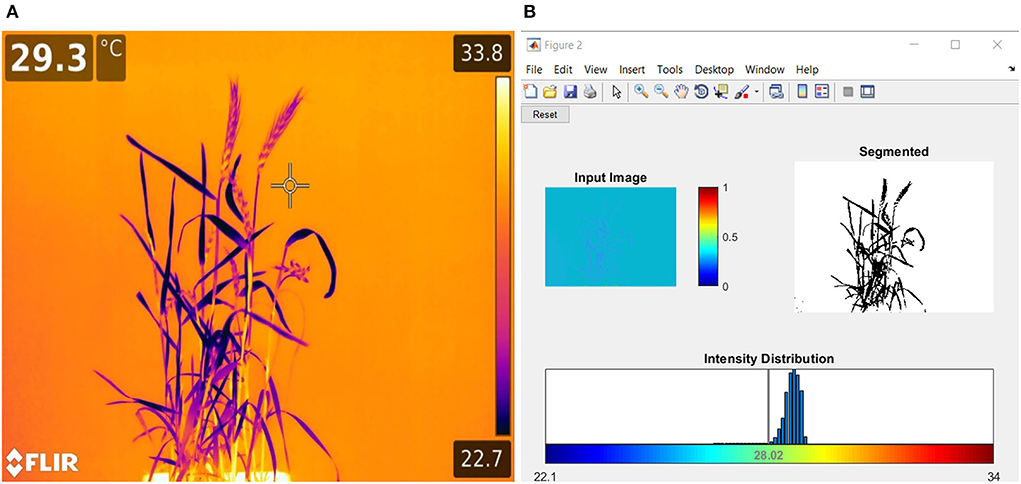Insert a legend using the toolbar icon
Viewport: 1021px width, 484px height.
click(822, 92)
